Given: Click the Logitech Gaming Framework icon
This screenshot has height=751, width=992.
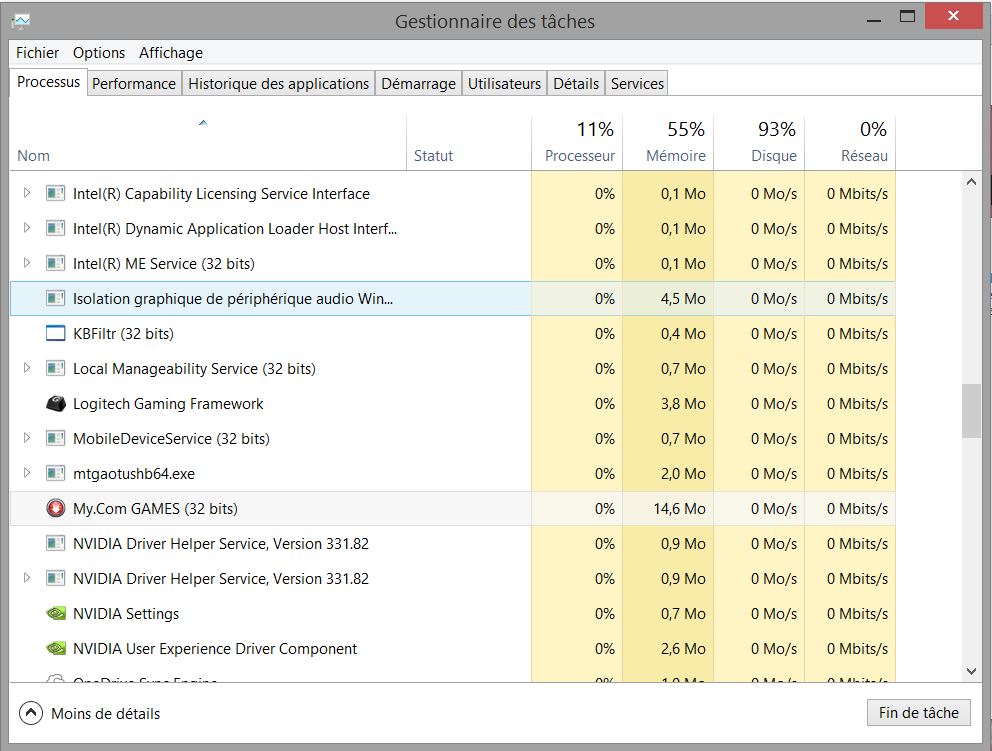Looking at the screenshot, I should point(56,404).
